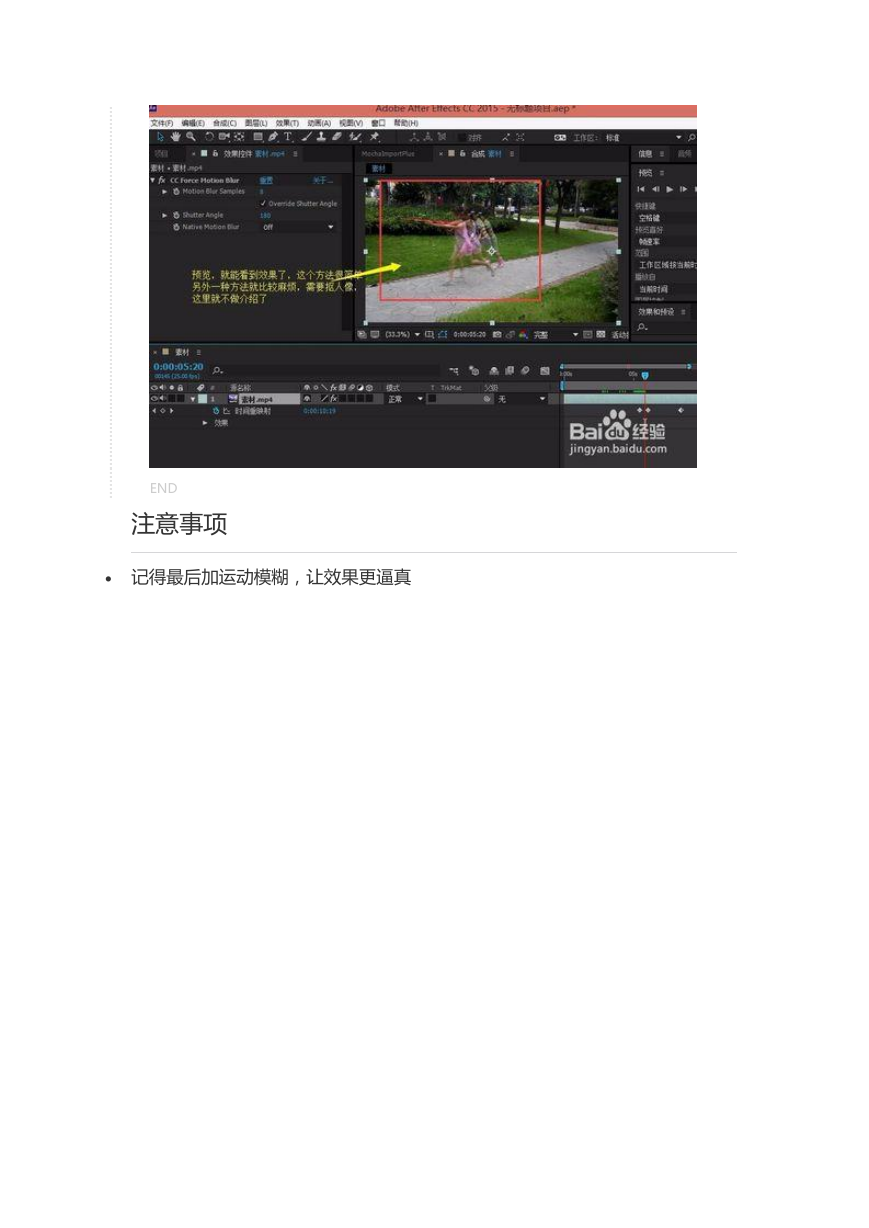Click the 关于... link of the effect

click(x=322, y=180)
